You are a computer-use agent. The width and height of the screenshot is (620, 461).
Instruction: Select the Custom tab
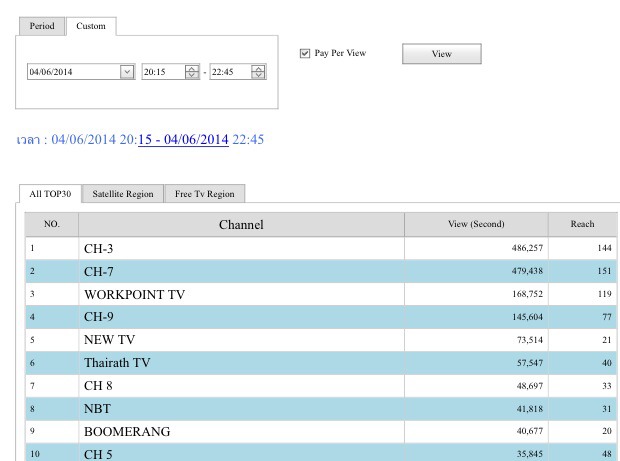pos(91,26)
